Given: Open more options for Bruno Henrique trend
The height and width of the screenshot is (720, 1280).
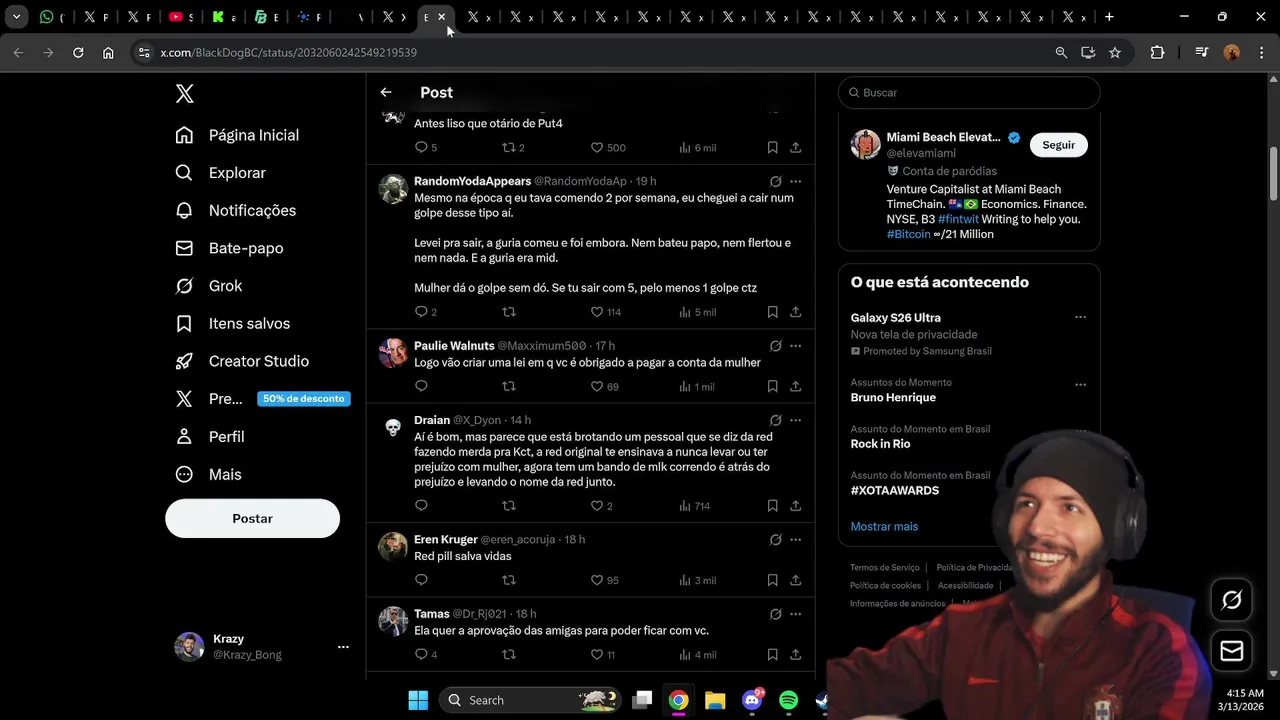Looking at the screenshot, I should click(x=1080, y=384).
